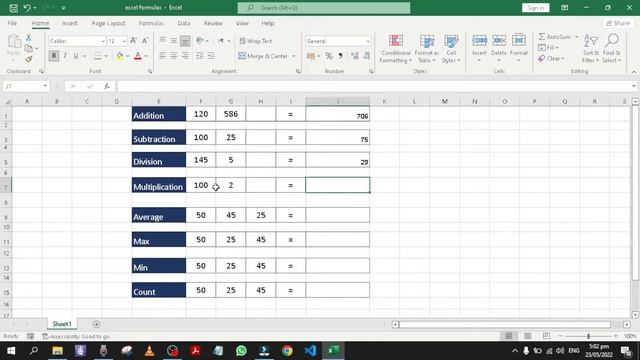Toggle right text alignment
The width and height of the screenshot is (640, 360).
(x=185, y=56)
